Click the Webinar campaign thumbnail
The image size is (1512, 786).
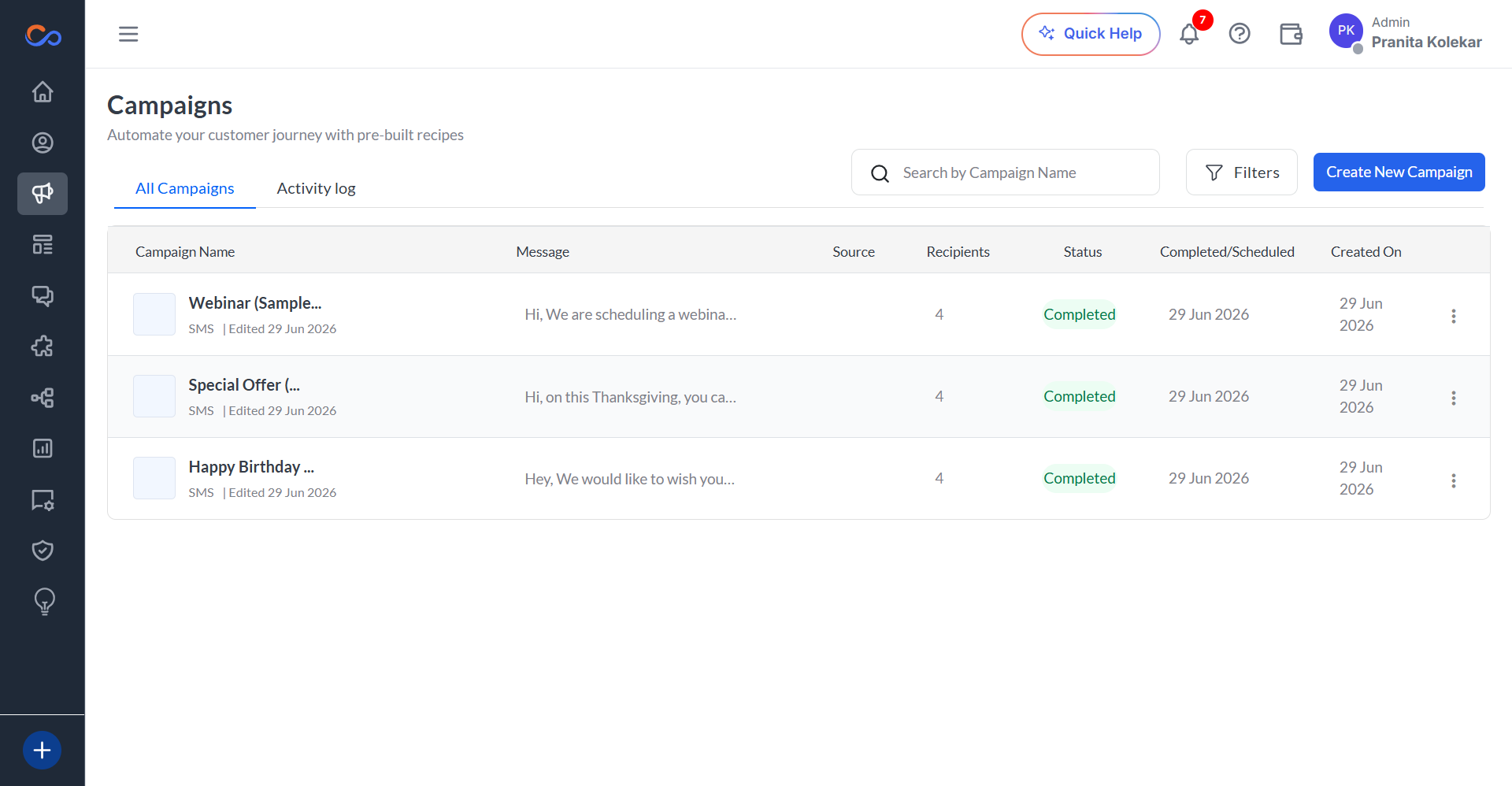pyautogui.click(x=154, y=314)
